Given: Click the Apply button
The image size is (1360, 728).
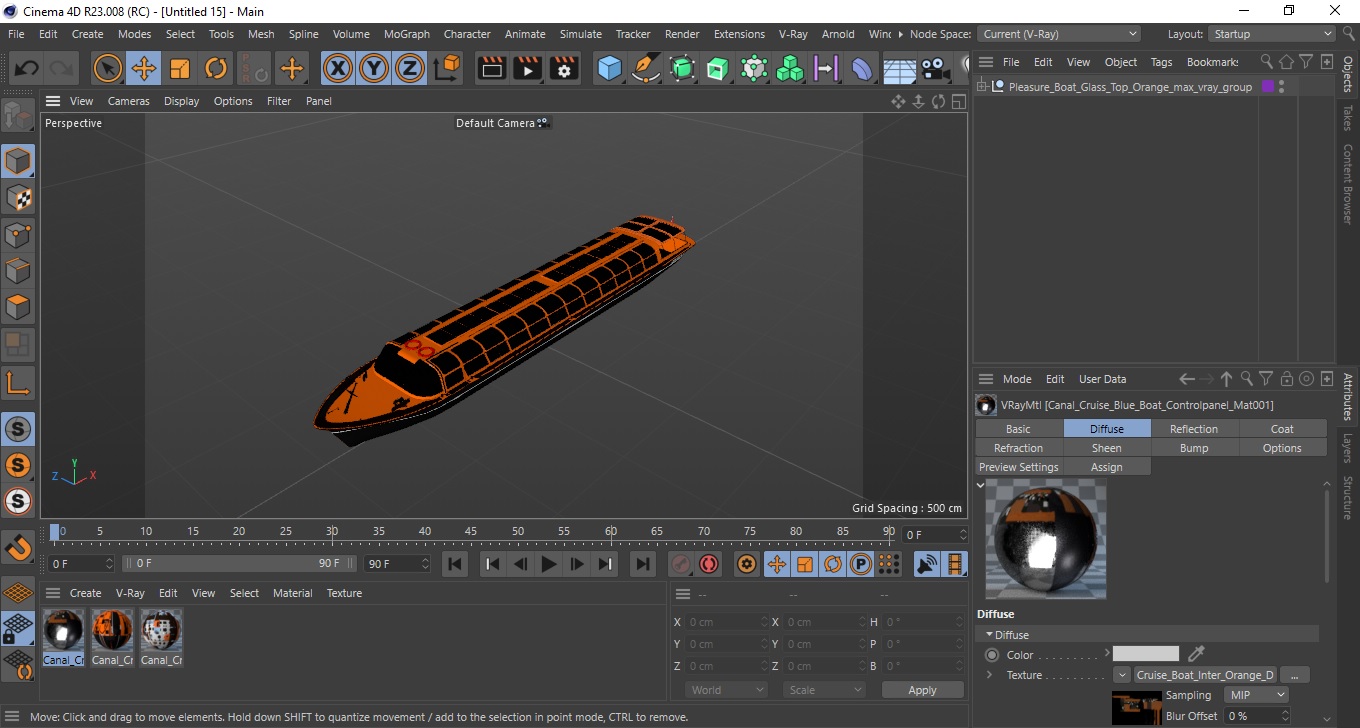Looking at the screenshot, I should 922,690.
